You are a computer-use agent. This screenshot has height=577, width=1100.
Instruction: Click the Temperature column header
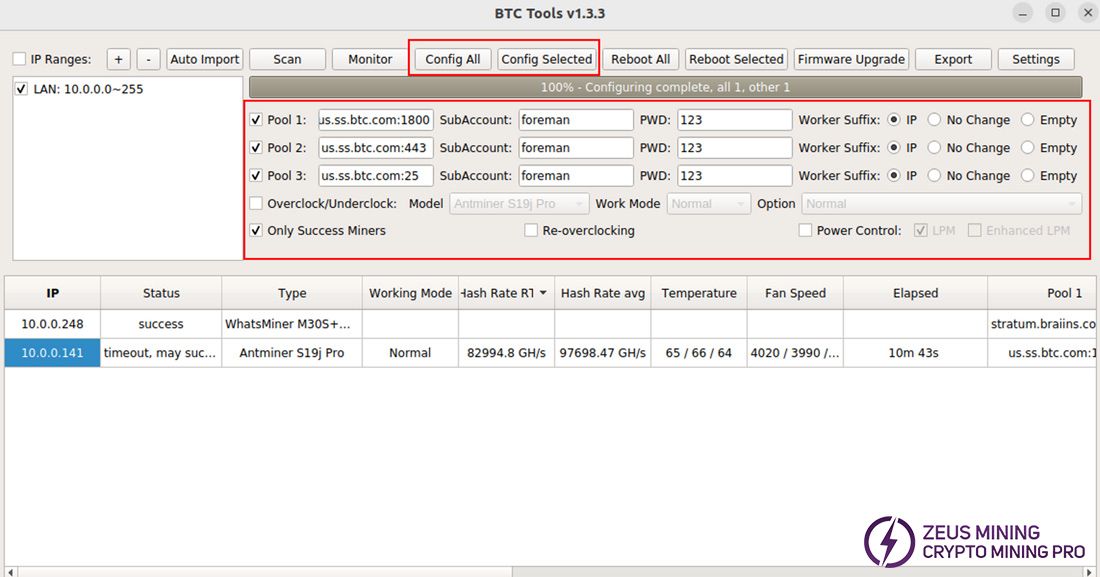tap(699, 293)
